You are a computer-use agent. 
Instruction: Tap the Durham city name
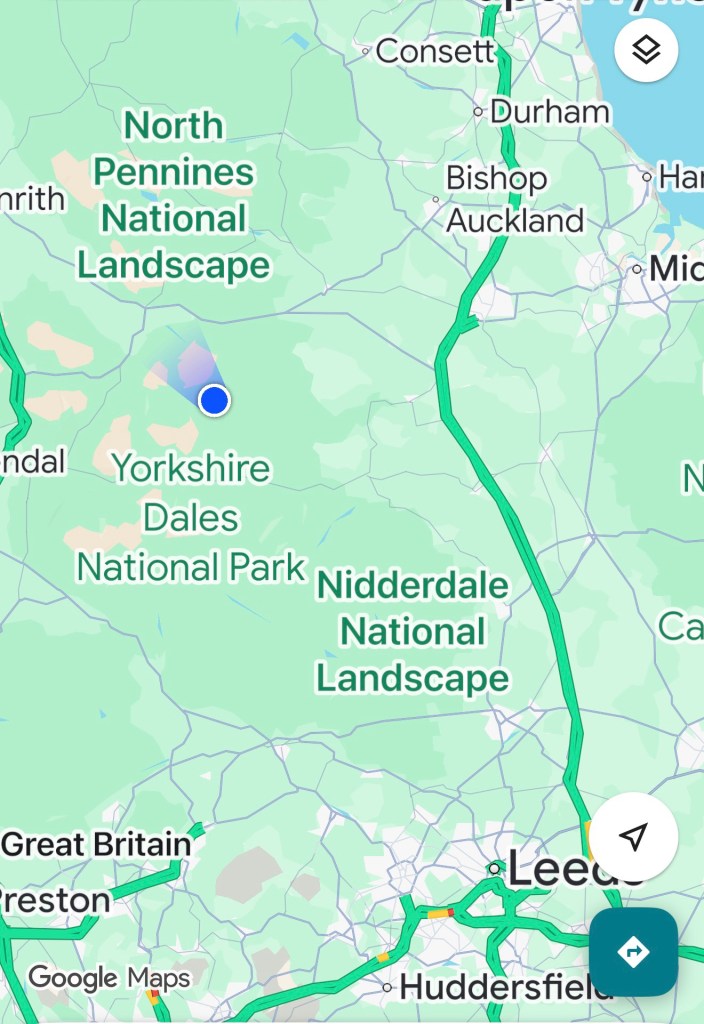550,112
